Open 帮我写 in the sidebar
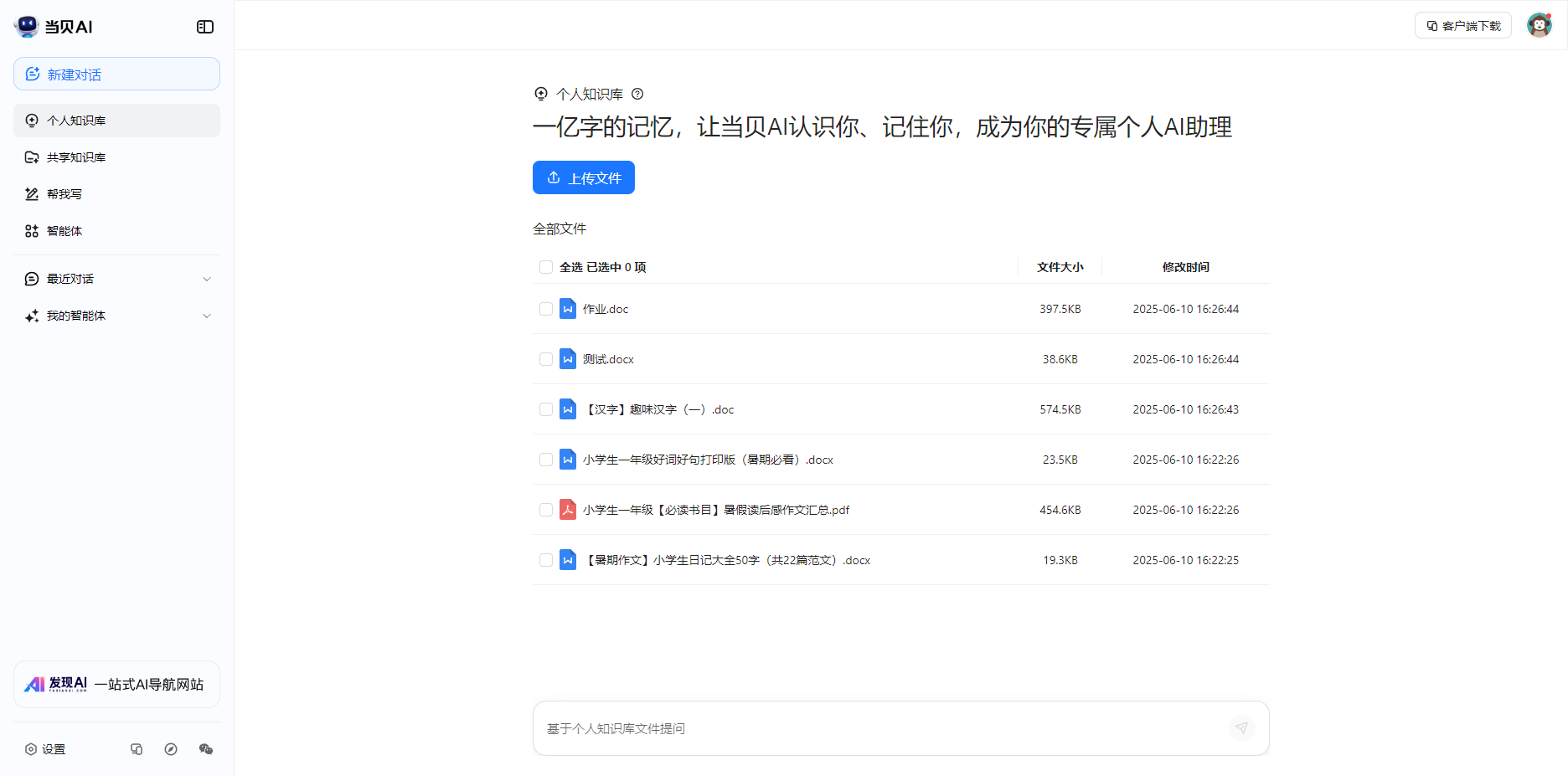 click(116, 194)
